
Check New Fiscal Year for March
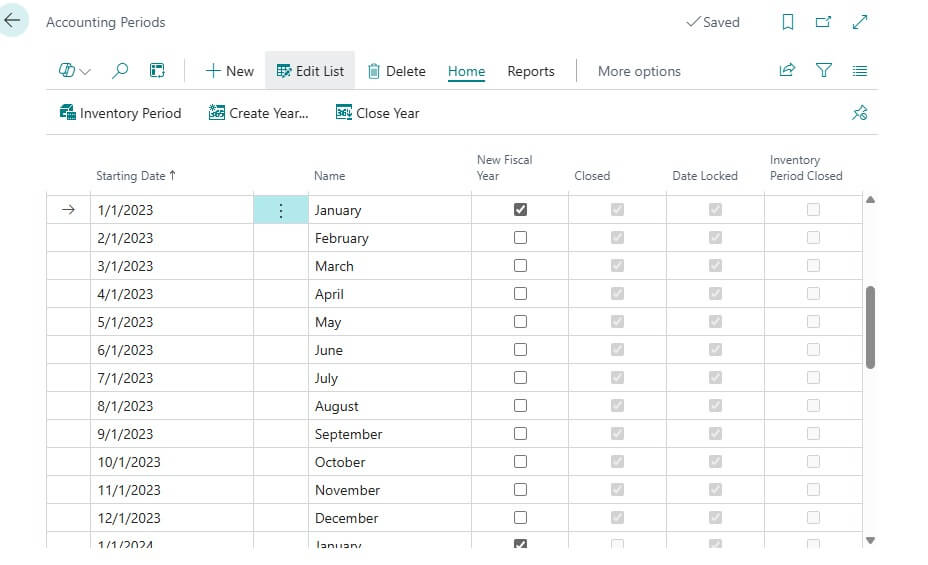pyautogui.click(x=520, y=266)
